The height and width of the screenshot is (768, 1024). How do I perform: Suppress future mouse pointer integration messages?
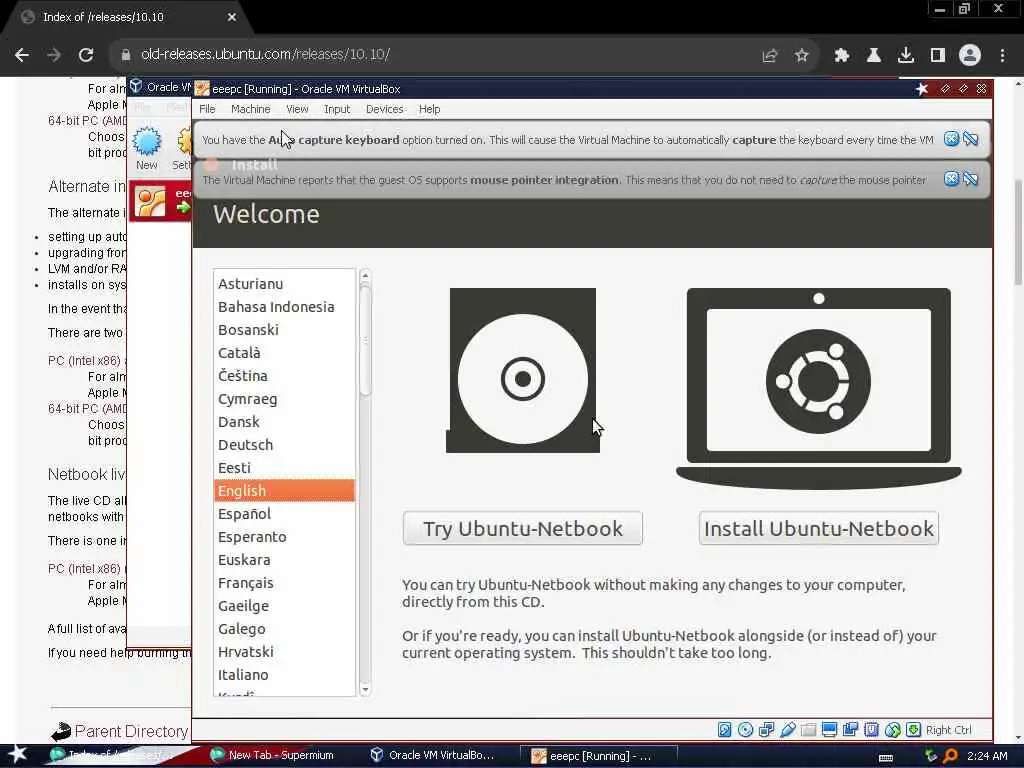coord(971,178)
